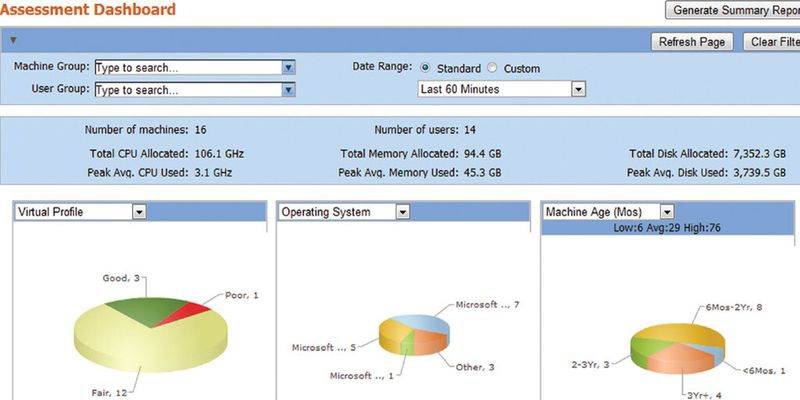Open the Last 60 Minutes dropdown
This screenshot has width=800, height=400.
click(x=502, y=89)
